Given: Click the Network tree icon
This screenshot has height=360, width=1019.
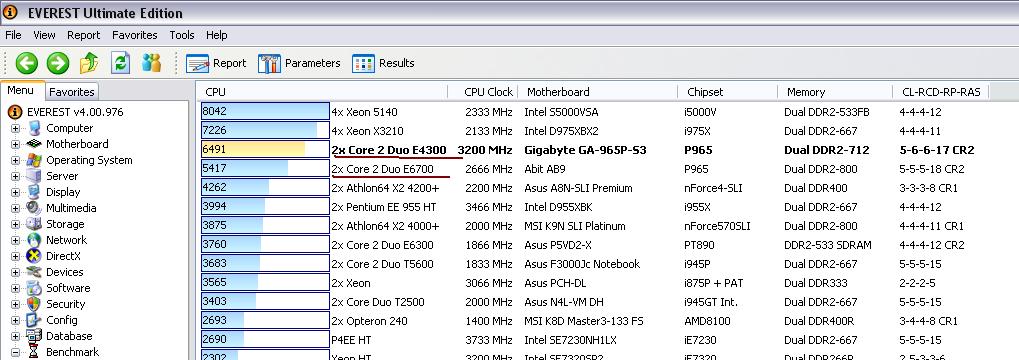Looking at the screenshot, I should click(x=34, y=240).
